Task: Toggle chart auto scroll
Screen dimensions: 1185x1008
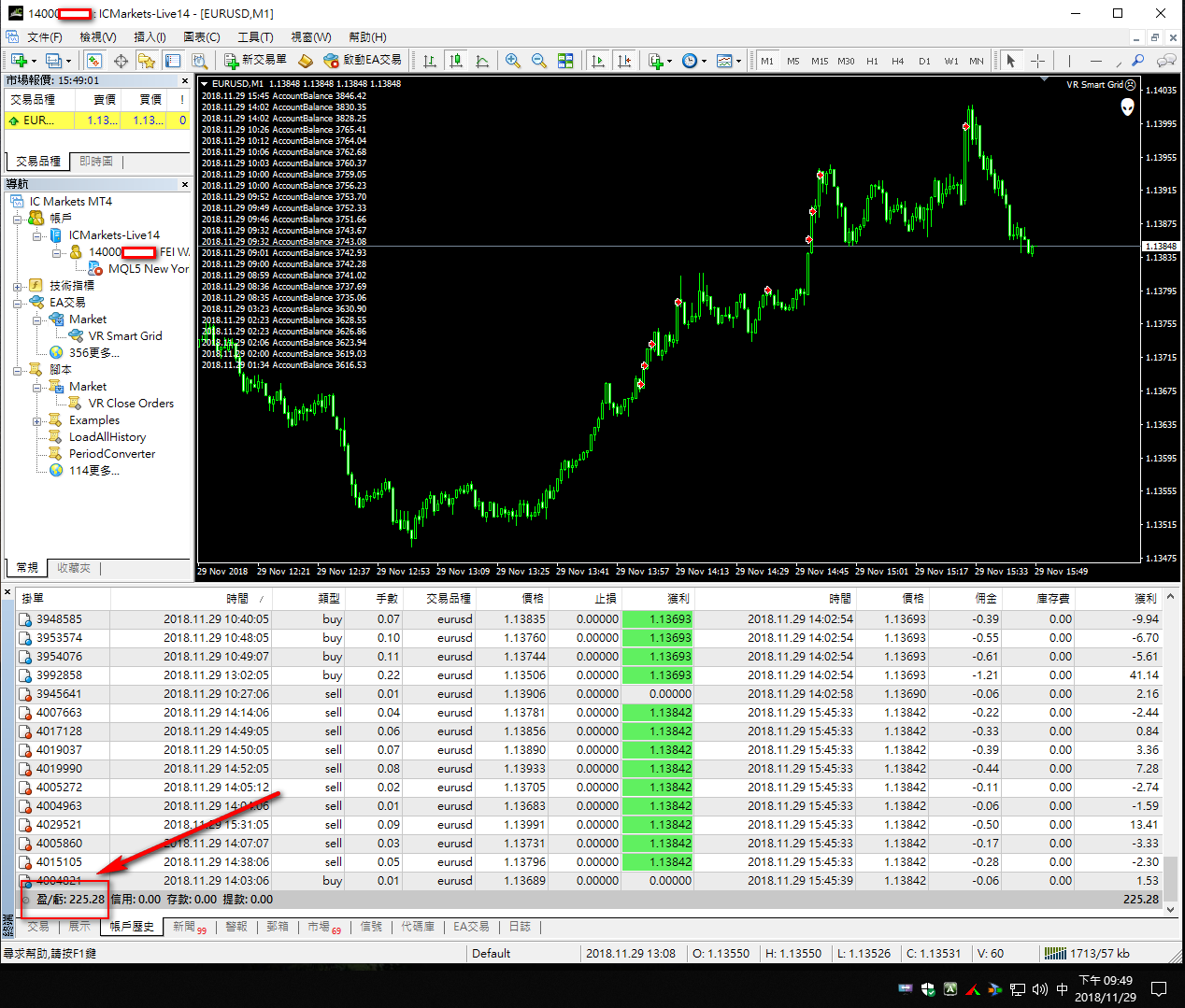Action: coord(598,61)
